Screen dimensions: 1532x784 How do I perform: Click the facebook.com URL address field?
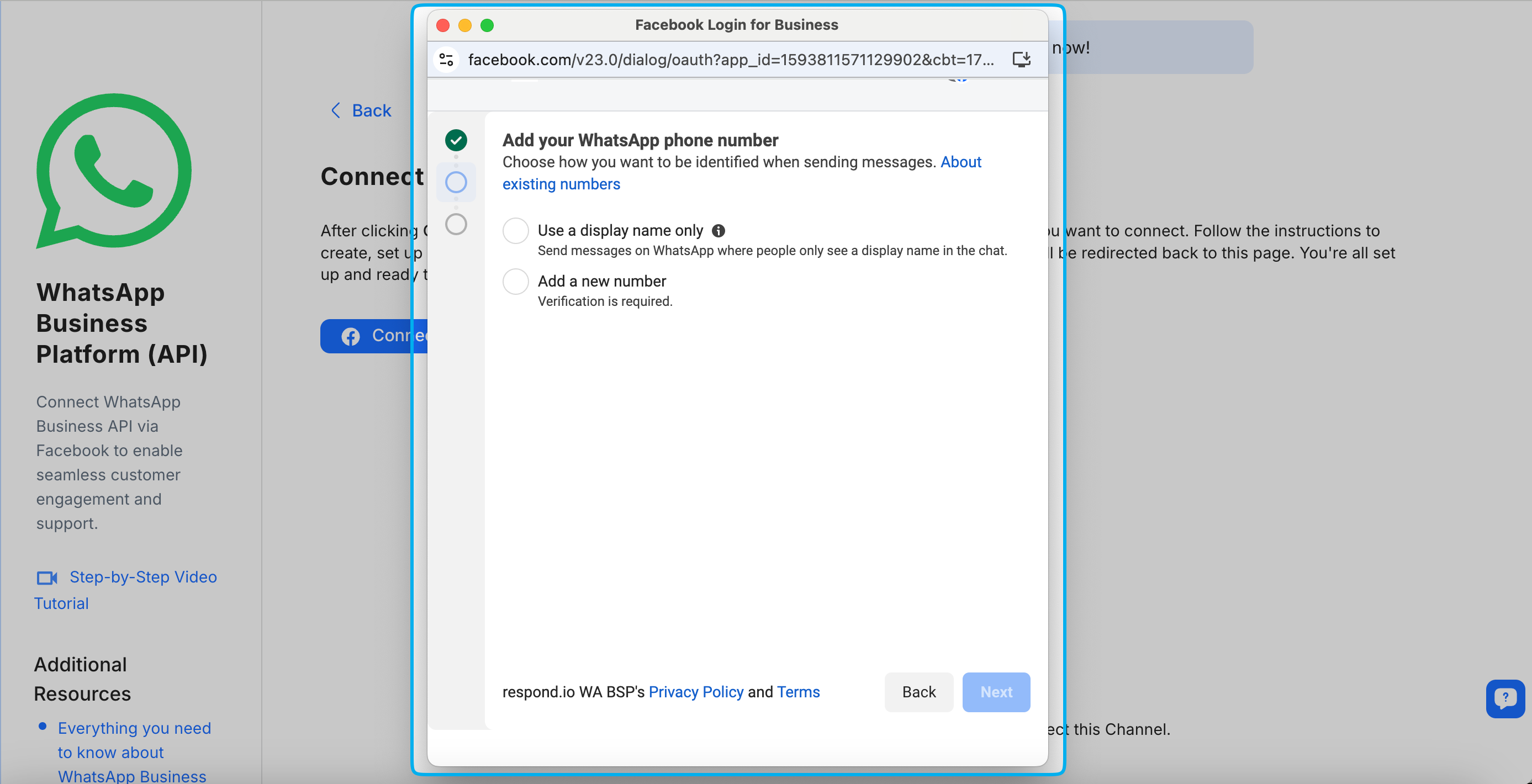(x=730, y=60)
